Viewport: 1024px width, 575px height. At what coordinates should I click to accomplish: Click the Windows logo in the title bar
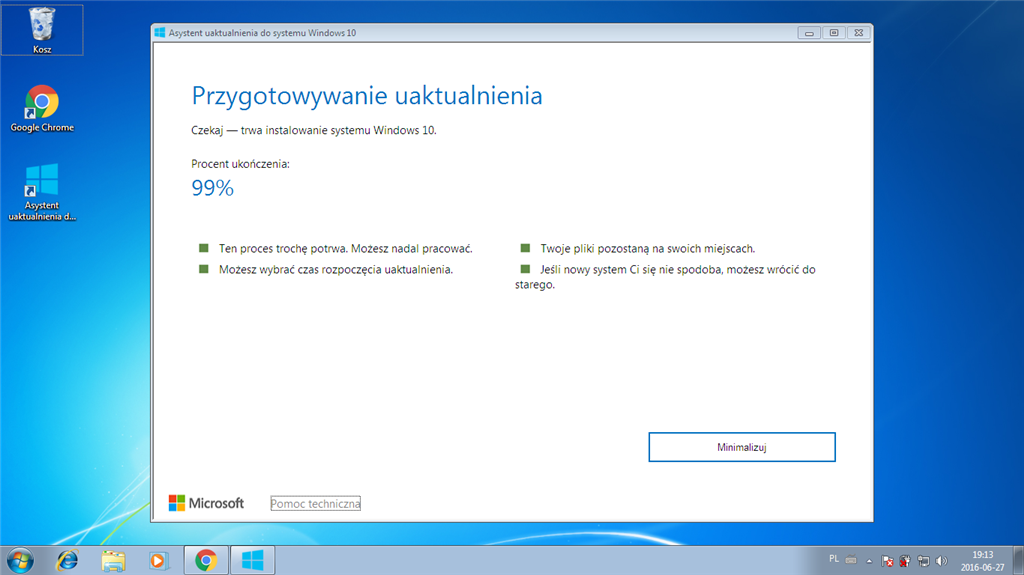(160, 33)
